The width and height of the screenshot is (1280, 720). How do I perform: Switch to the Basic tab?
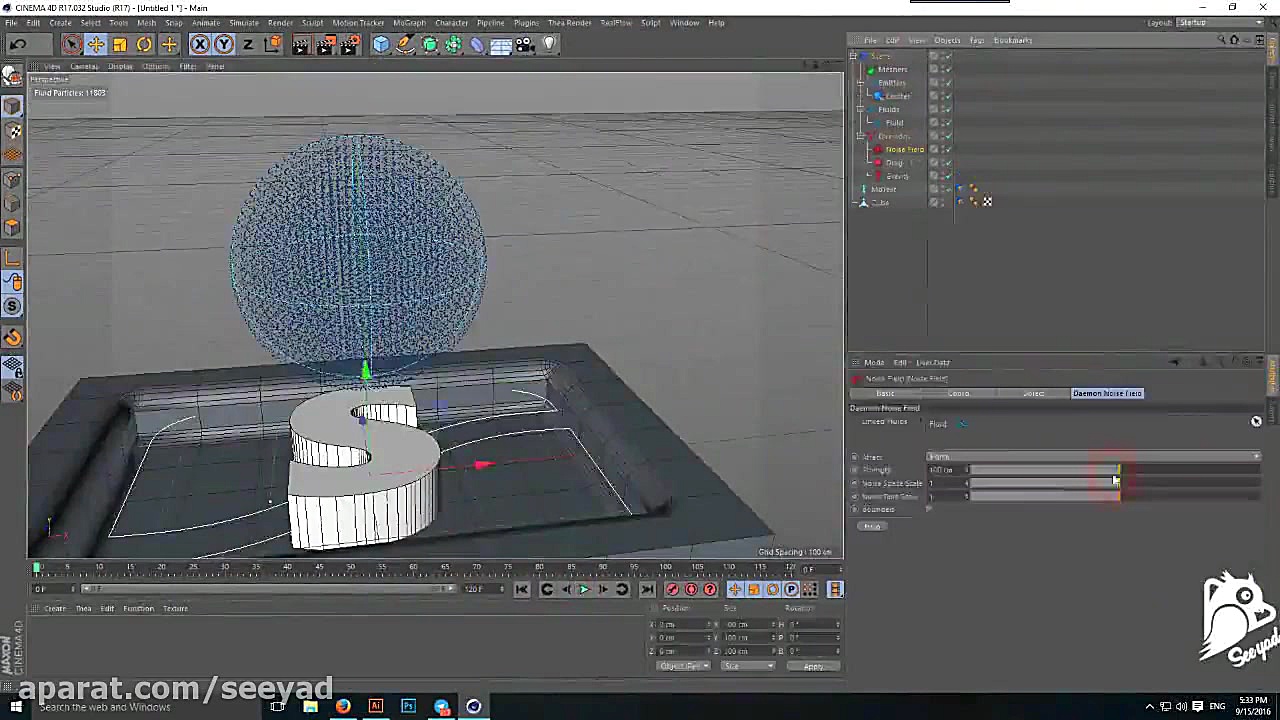click(885, 393)
